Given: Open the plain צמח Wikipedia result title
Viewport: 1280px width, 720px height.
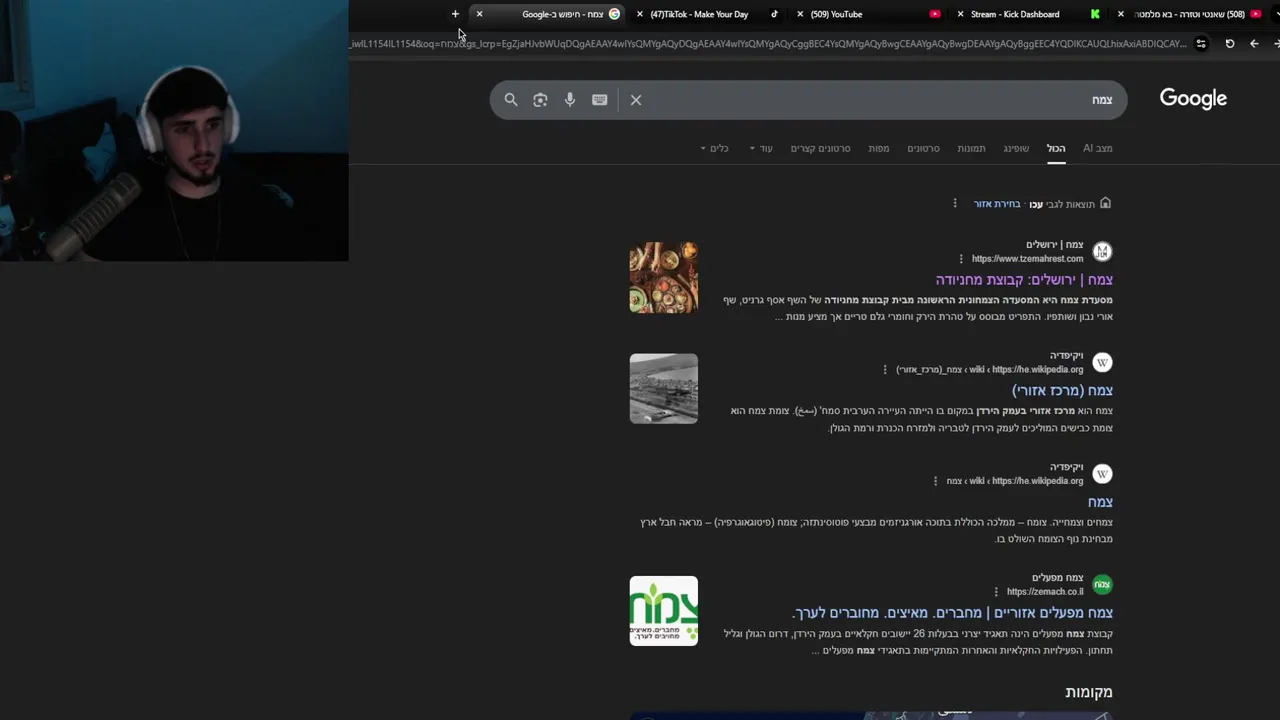Looking at the screenshot, I should tap(1100, 502).
